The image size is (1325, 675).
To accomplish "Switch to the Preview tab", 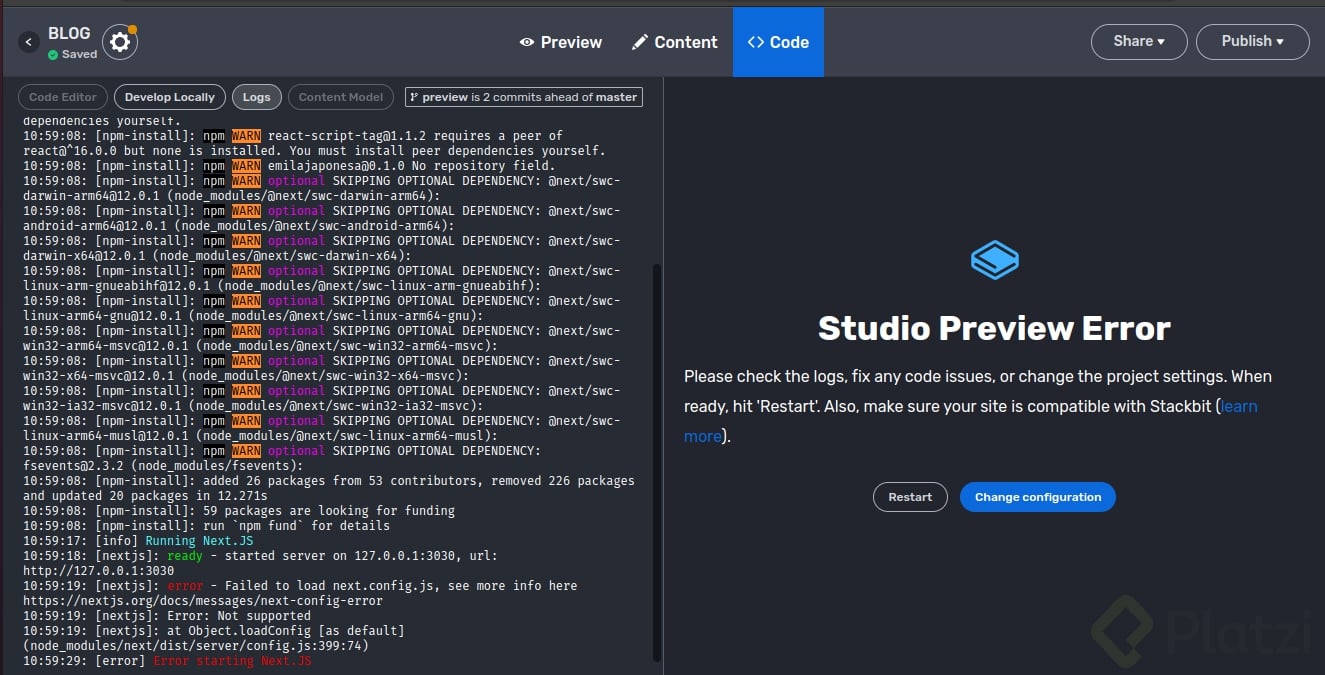I will click(560, 42).
